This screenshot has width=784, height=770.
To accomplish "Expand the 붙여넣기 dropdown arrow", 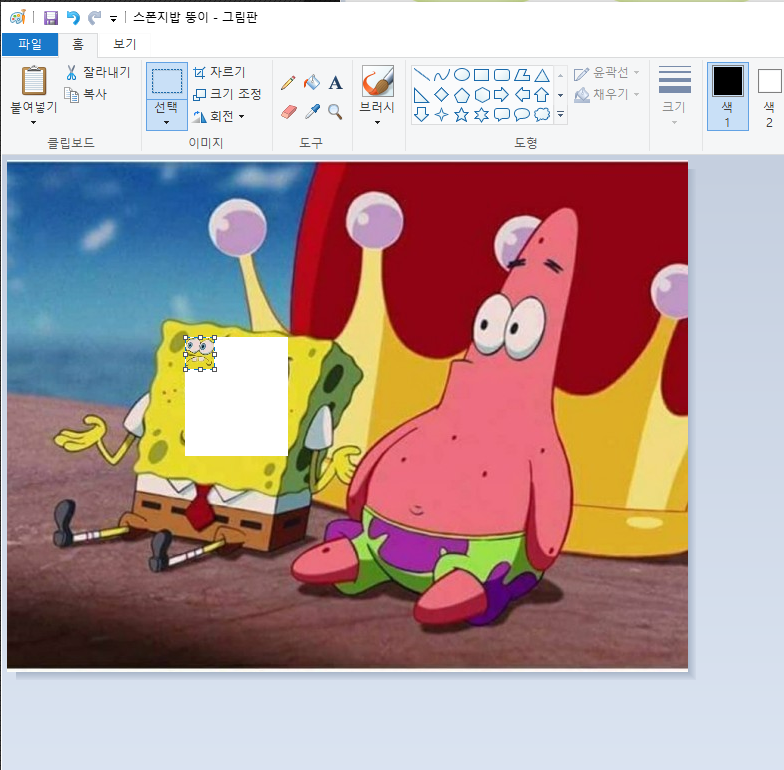I will click(x=34, y=122).
